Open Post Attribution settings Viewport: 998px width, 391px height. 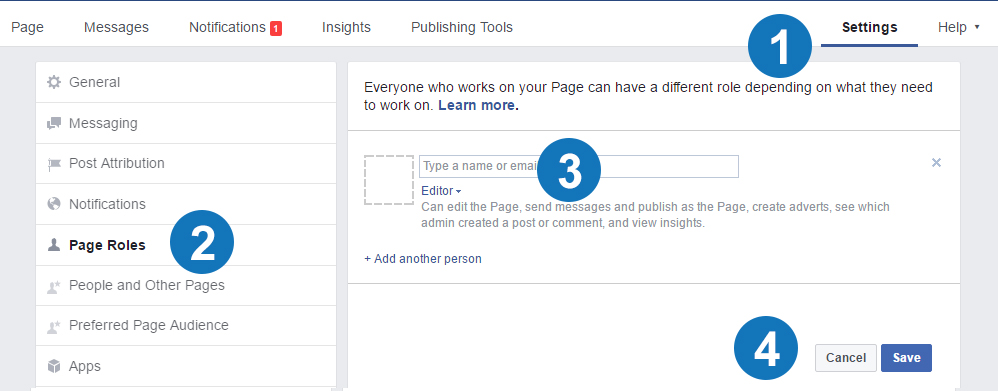(x=186, y=164)
